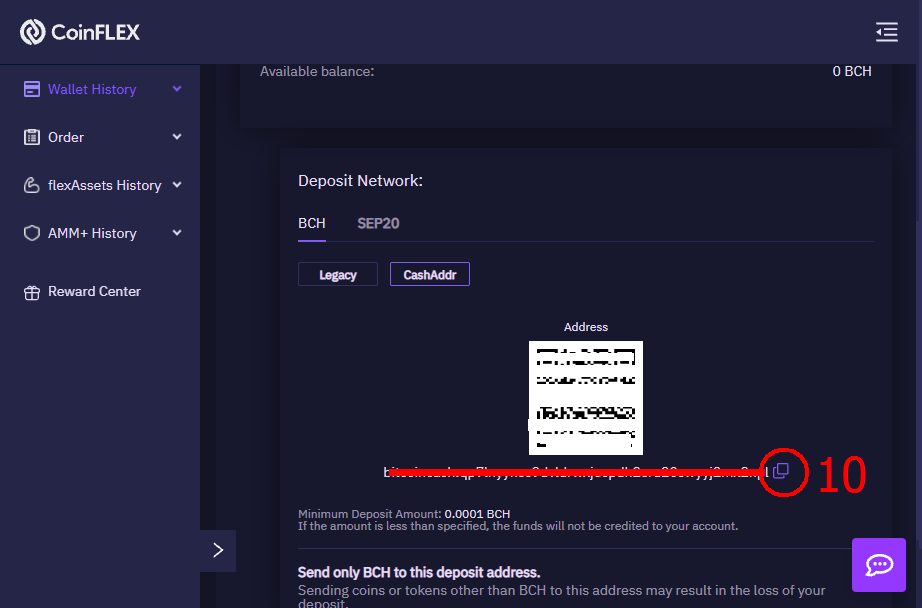Expand flexAssets History chevron
Viewport: 922px width, 608px height.
177,185
